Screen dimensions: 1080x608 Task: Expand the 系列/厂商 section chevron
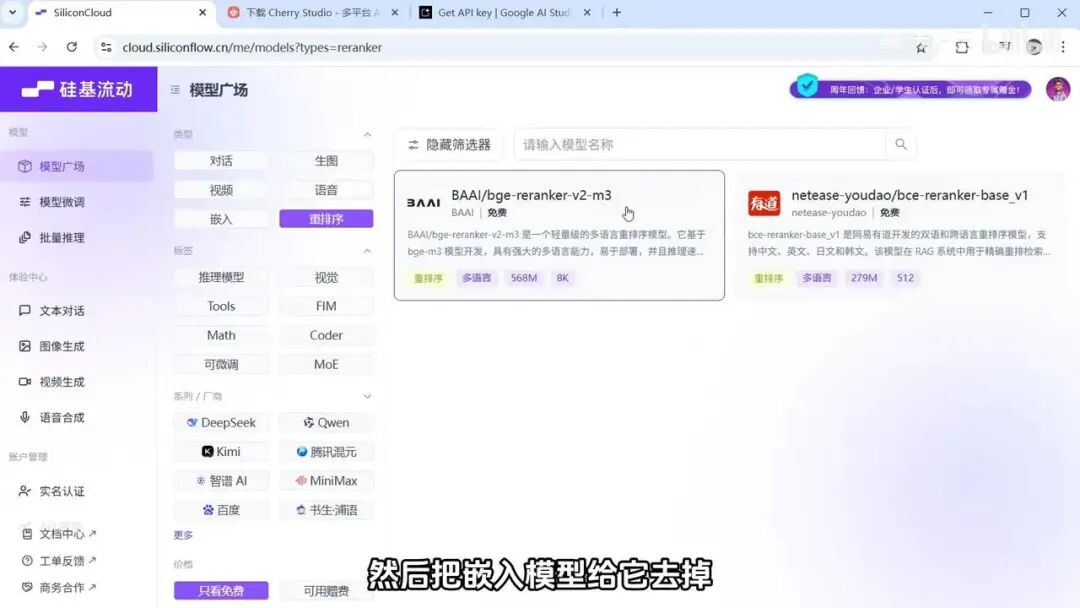(367, 397)
